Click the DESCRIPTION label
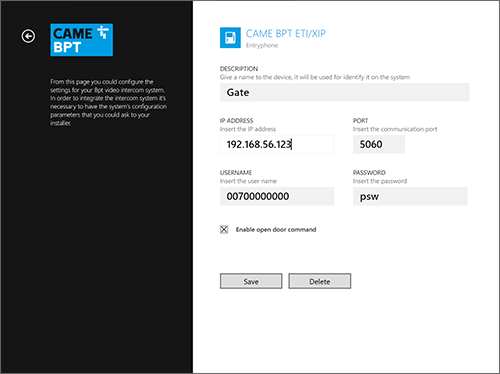 pos(239,69)
